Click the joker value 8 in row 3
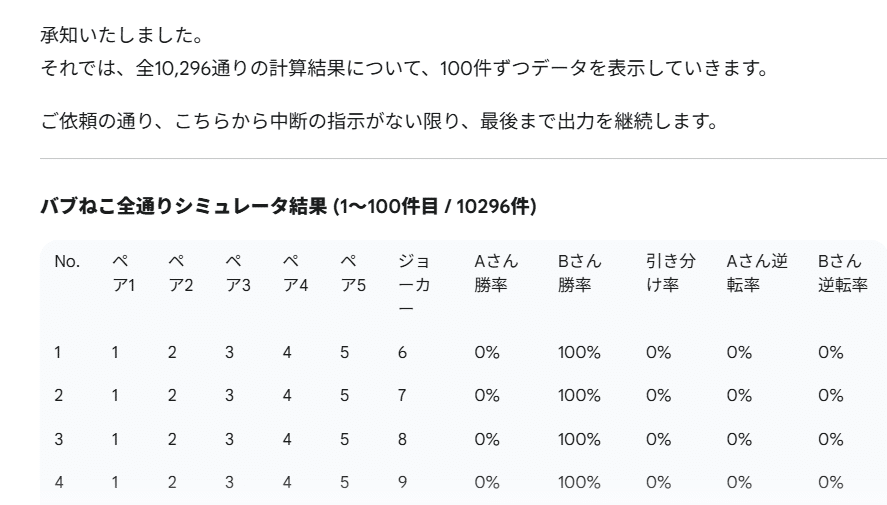The image size is (887, 505). pyautogui.click(x=402, y=439)
